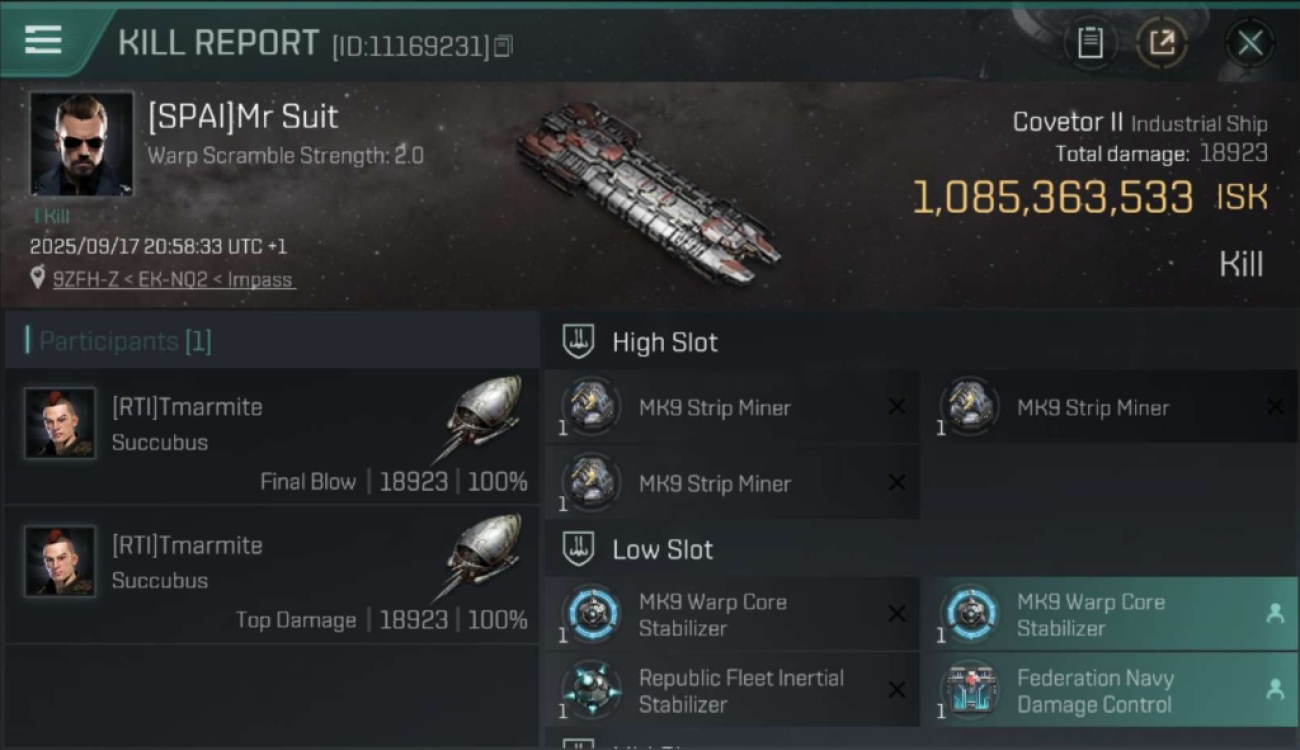
Task: Click the Covetor II ship image
Action: (x=648, y=190)
